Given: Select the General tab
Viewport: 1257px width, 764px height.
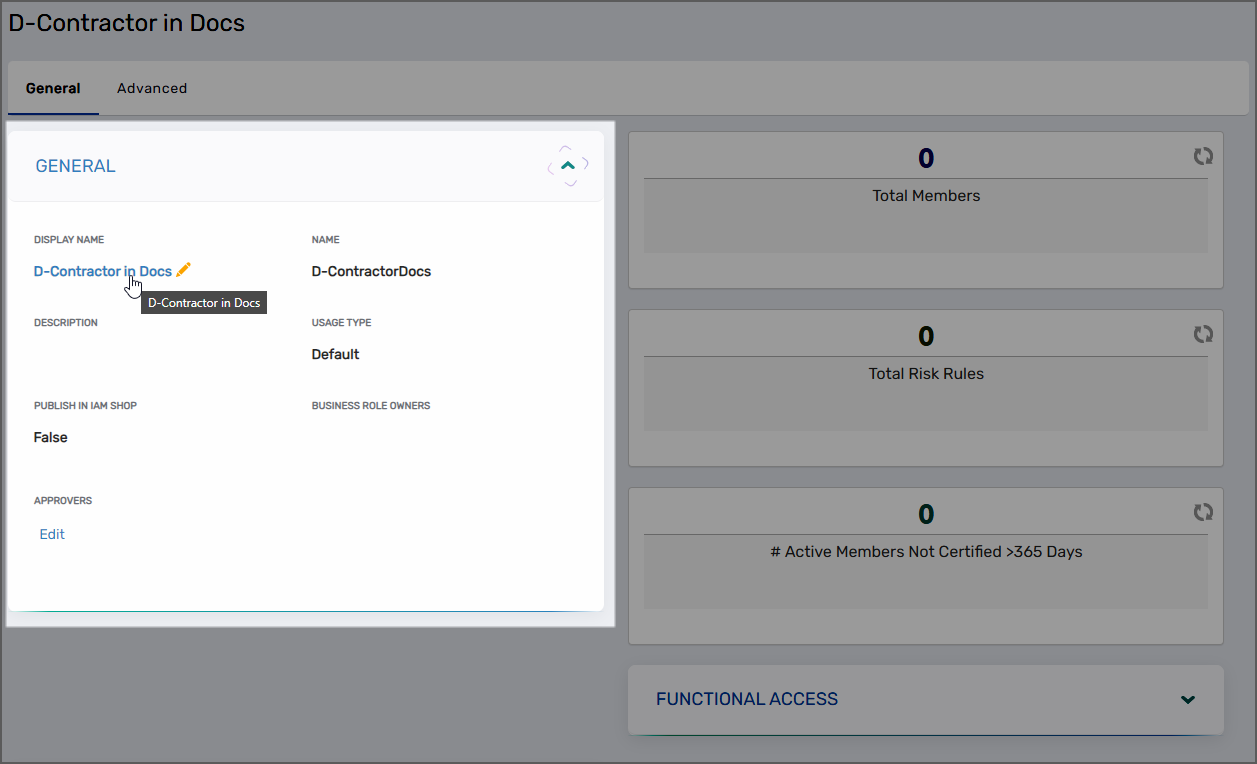Looking at the screenshot, I should (53, 88).
